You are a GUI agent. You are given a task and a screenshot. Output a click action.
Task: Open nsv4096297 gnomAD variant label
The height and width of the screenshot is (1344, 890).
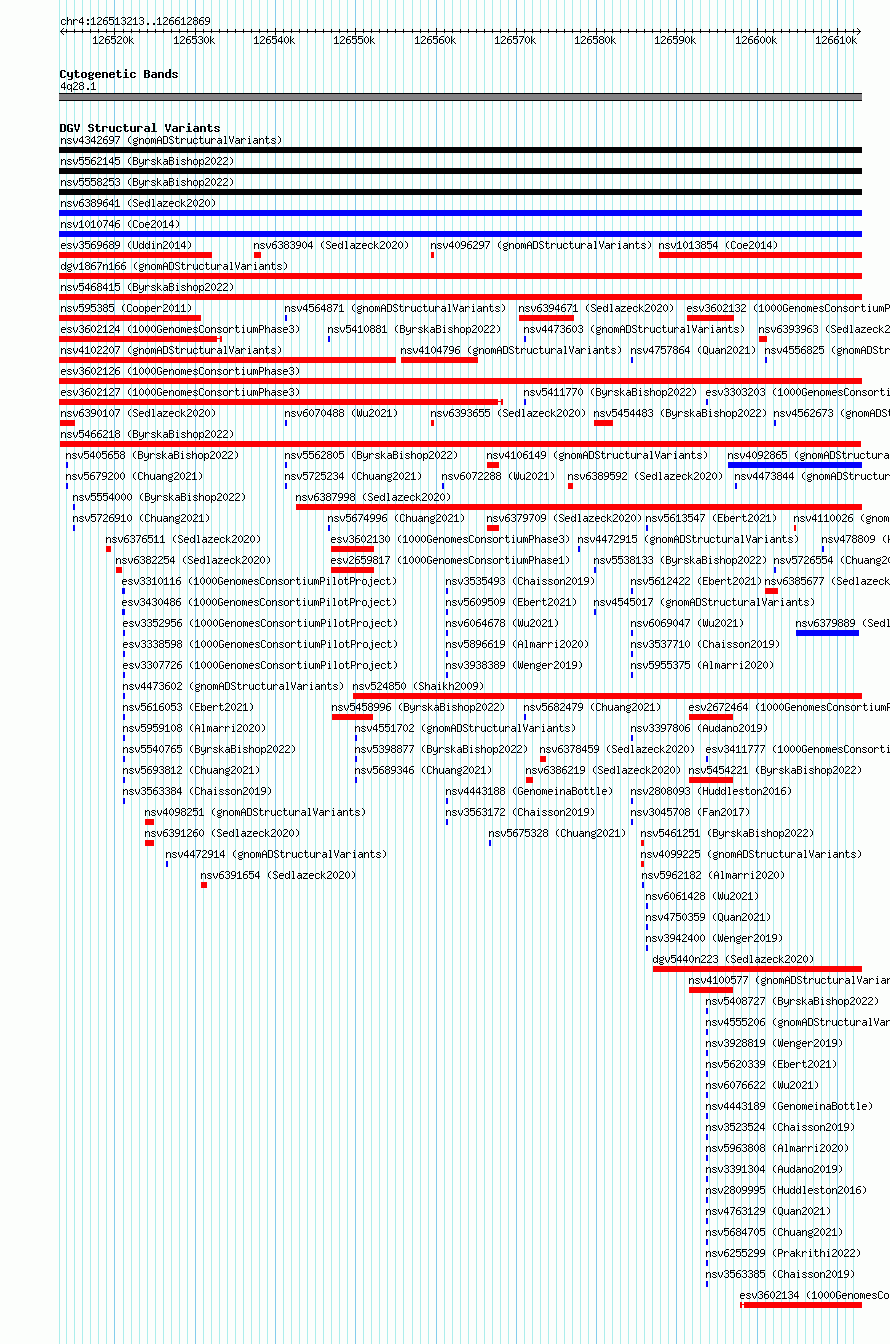pyautogui.click(x=541, y=245)
